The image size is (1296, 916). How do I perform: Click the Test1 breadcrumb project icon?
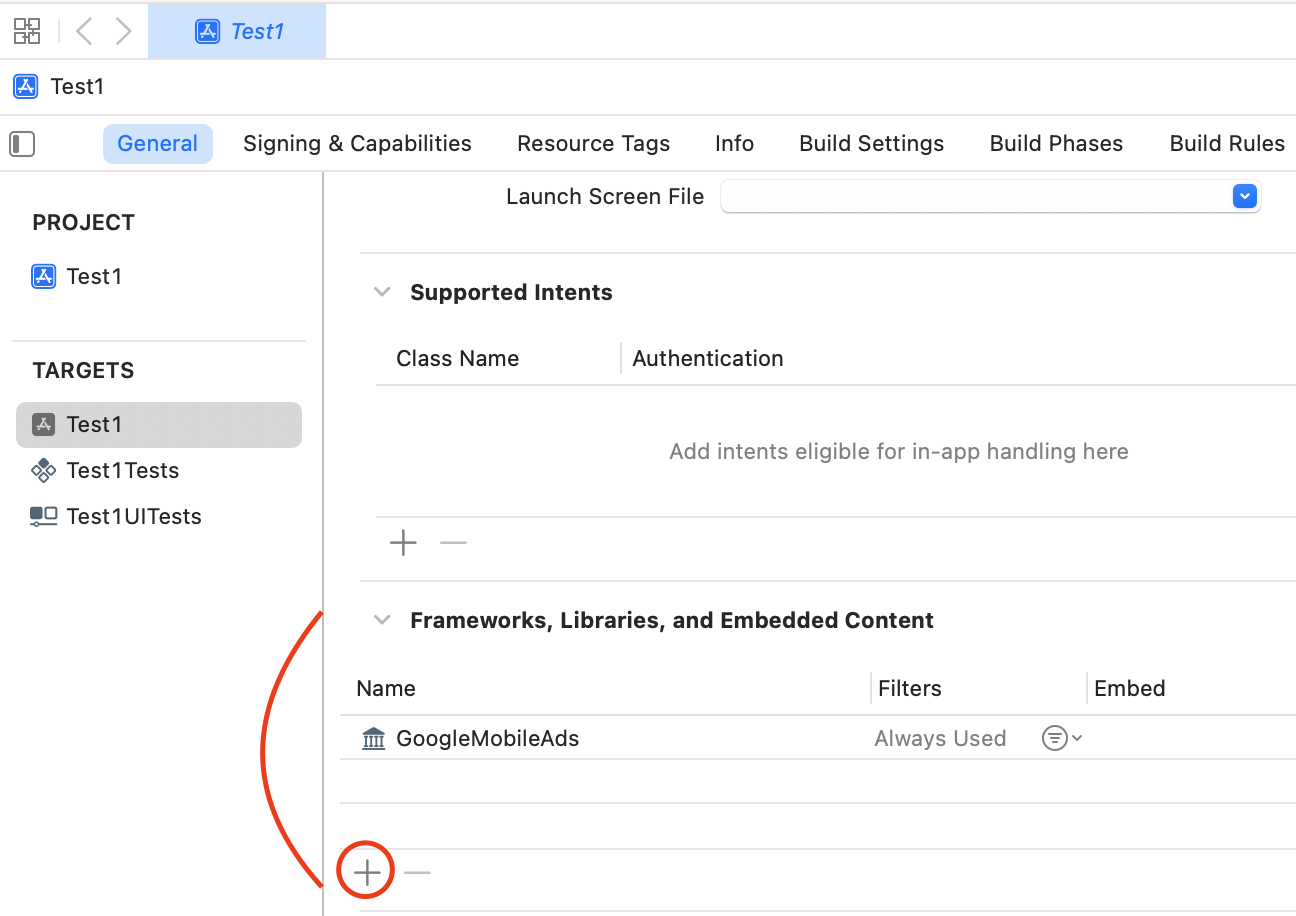point(26,86)
